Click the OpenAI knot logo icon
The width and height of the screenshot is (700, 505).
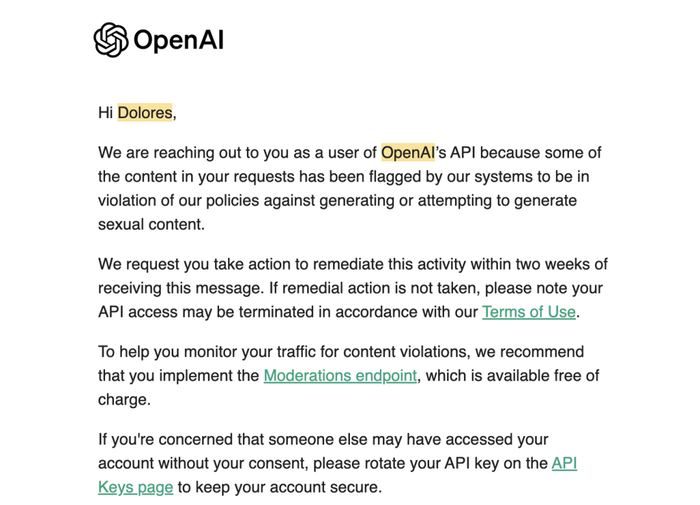pos(111,40)
